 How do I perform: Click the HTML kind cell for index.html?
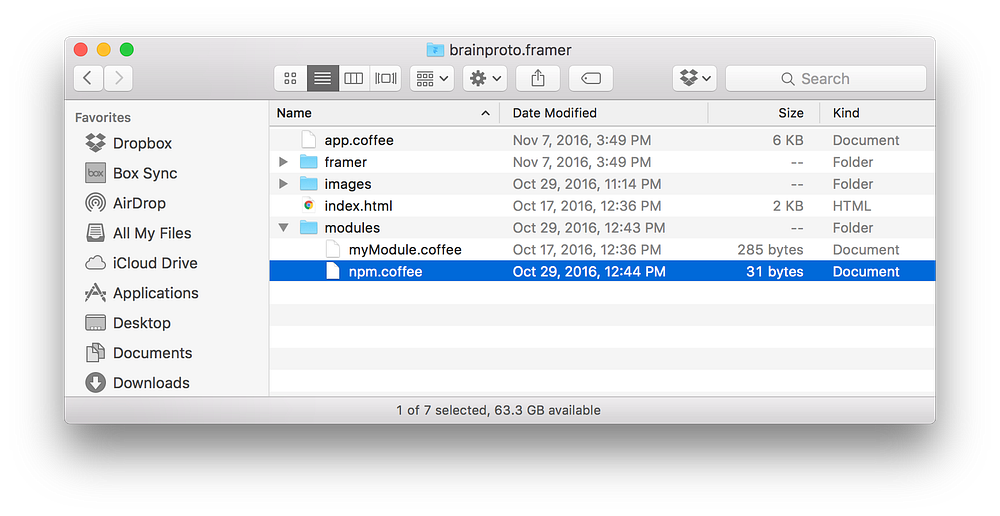851,206
